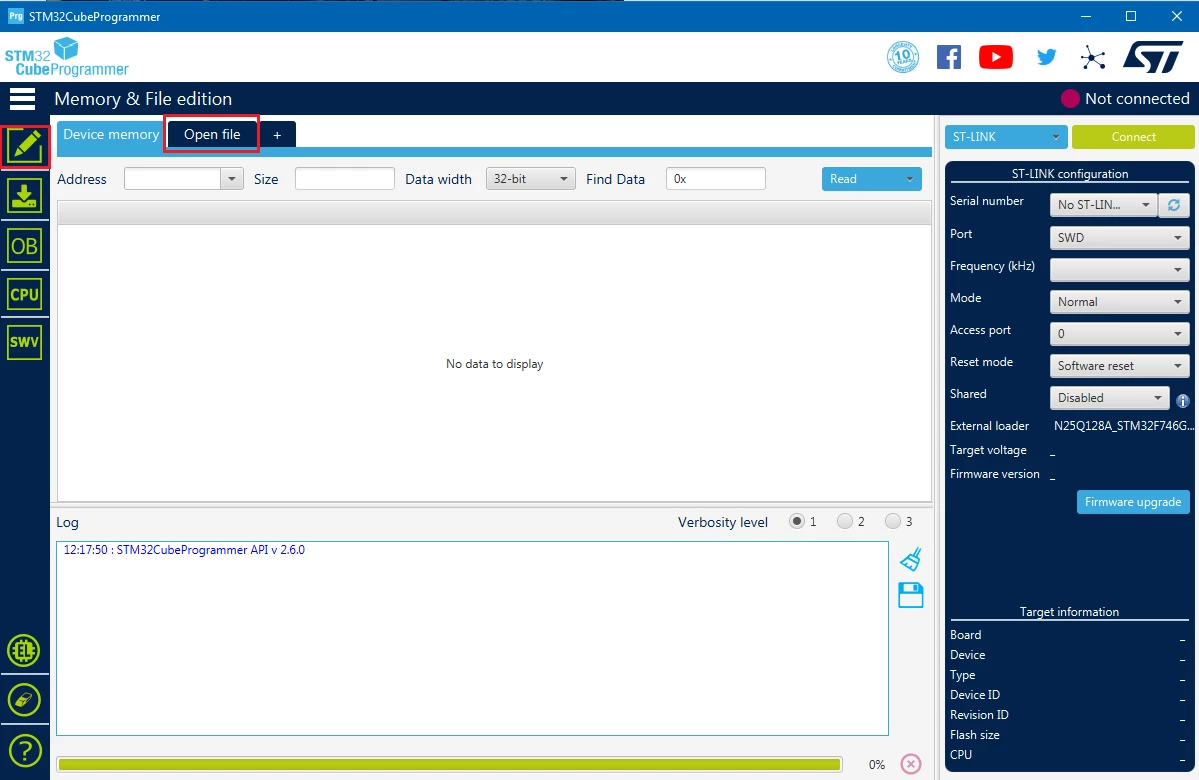Open Erasing & Programming download icon
The width and height of the screenshot is (1199, 780).
pyautogui.click(x=24, y=197)
